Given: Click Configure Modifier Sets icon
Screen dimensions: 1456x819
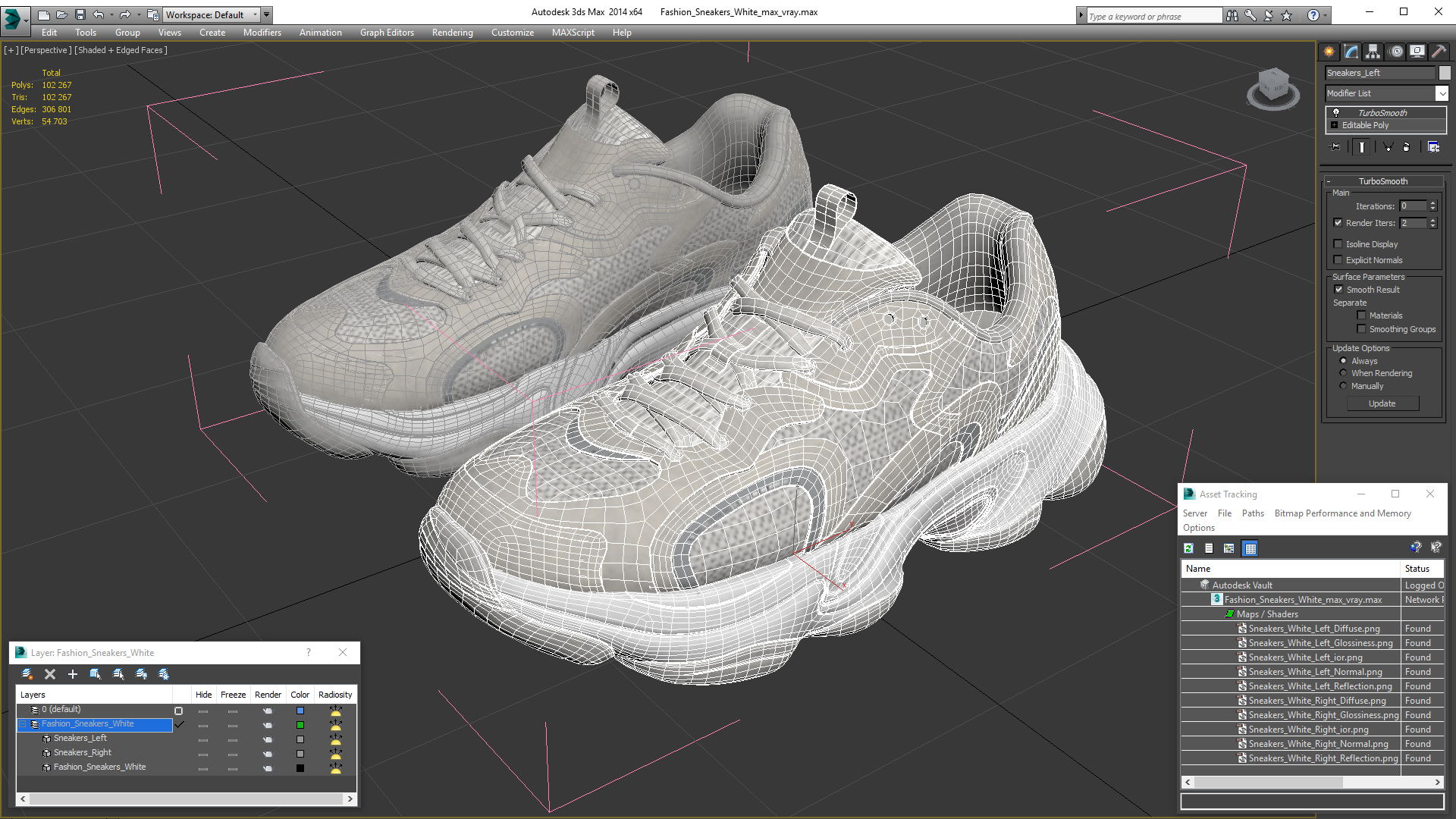Looking at the screenshot, I should pos(1433,147).
